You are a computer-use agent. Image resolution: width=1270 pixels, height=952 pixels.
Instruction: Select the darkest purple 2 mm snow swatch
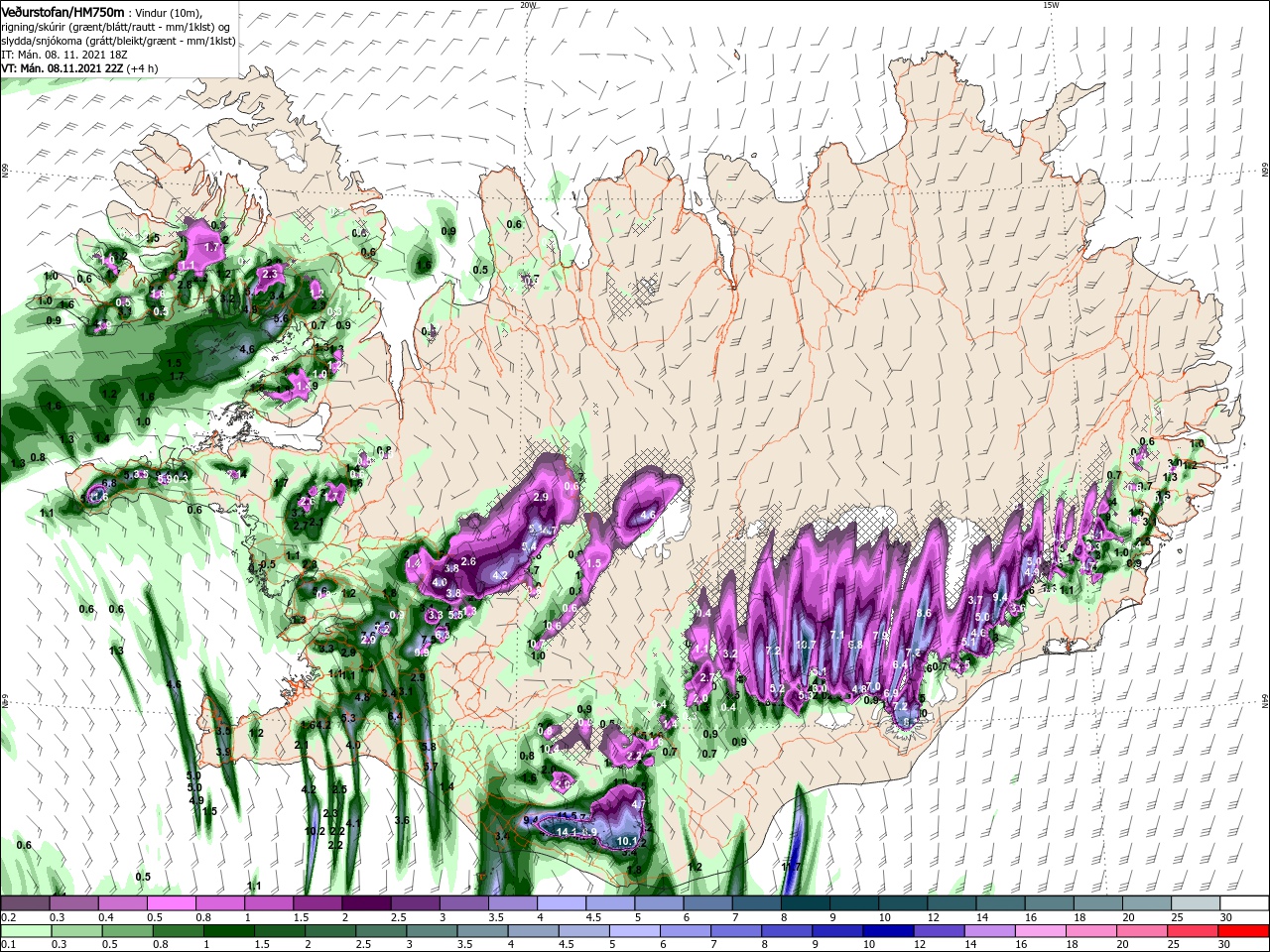(x=366, y=903)
